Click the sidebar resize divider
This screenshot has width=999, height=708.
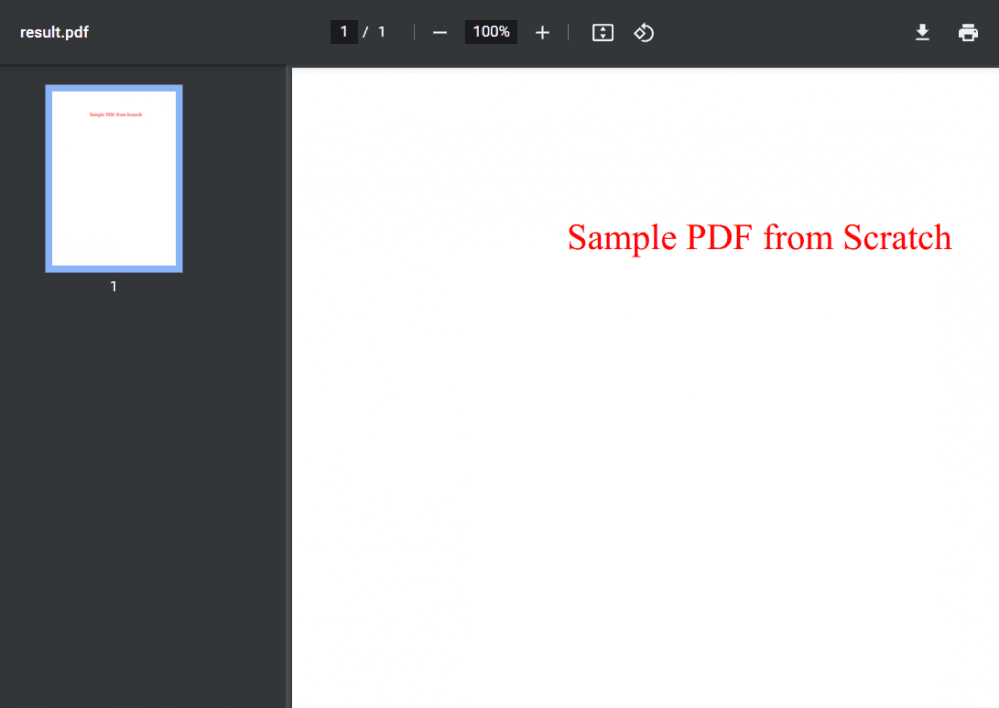click(289, 388)
